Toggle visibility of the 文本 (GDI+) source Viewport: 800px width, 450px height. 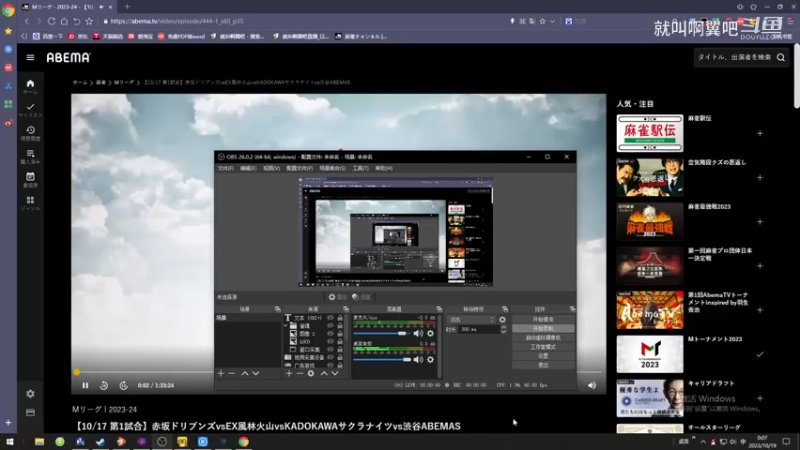point(330,318)
